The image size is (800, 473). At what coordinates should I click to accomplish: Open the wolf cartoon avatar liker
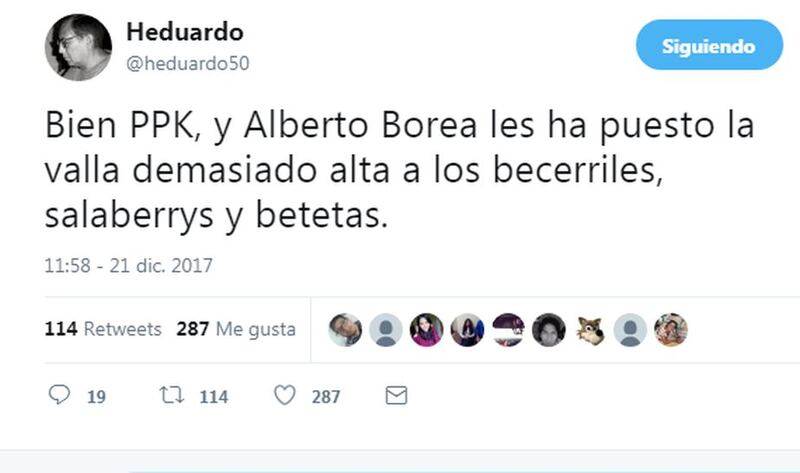[x=590, y=330]
